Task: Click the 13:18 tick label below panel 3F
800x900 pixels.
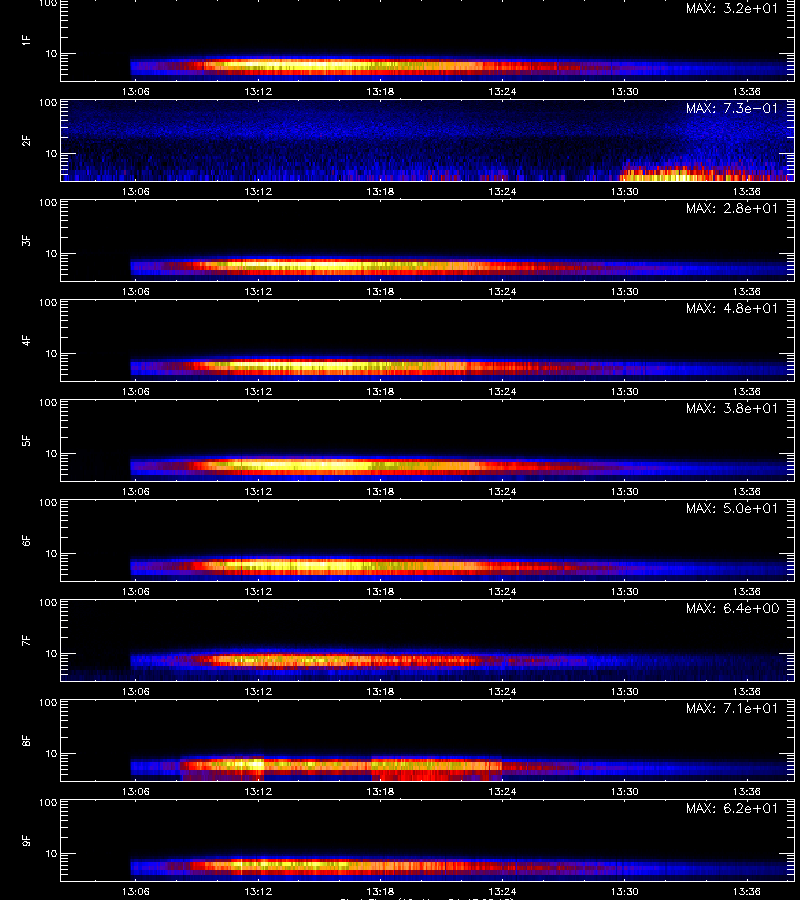Action: tap(380, 292)
